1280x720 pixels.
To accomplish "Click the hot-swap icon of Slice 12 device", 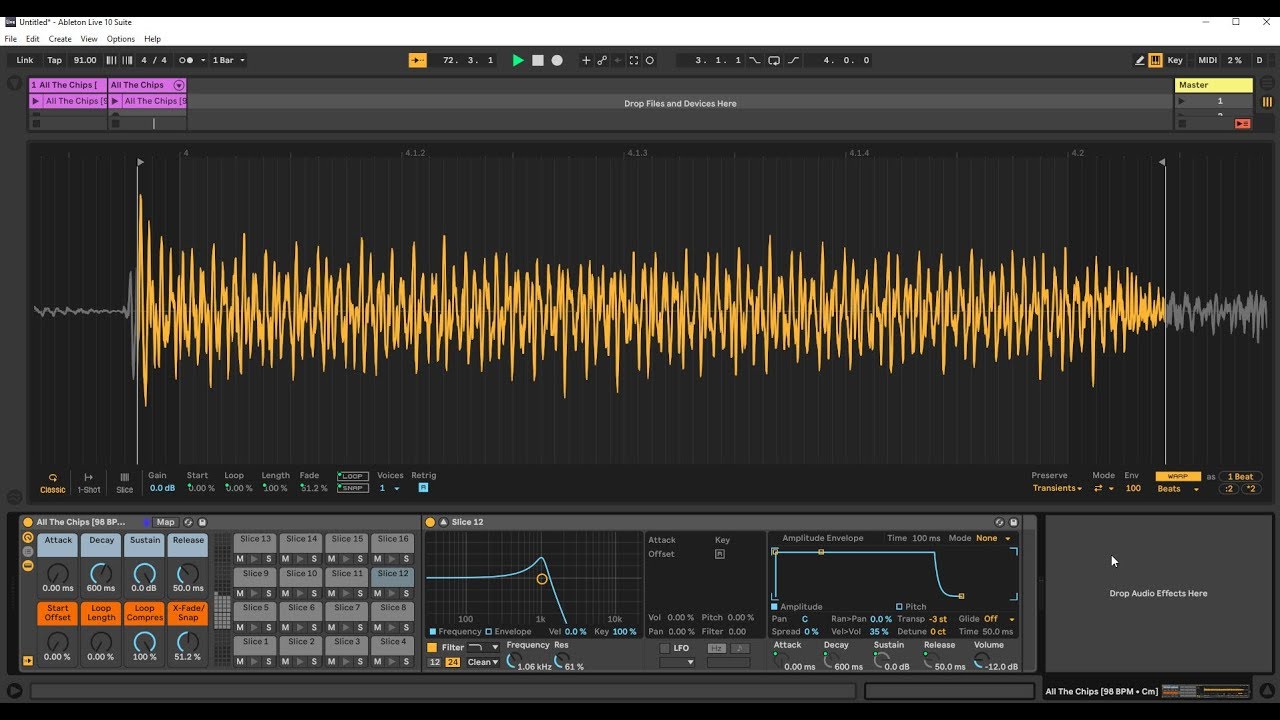I will 999,522.
